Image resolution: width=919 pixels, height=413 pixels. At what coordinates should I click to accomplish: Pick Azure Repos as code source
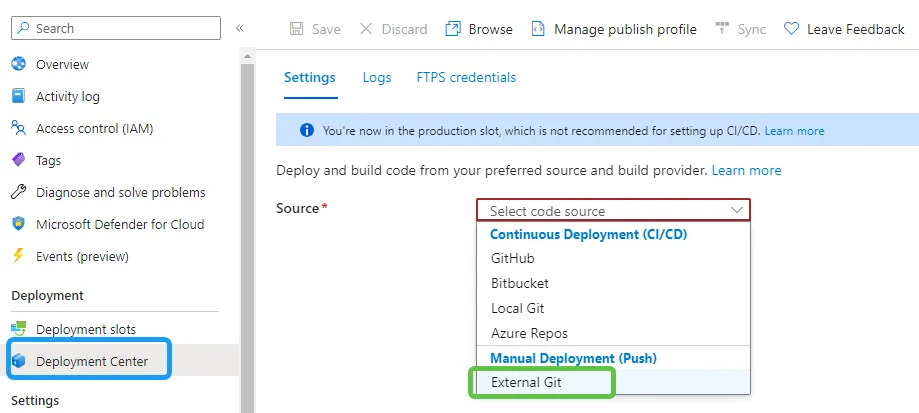pyautogui.click(x=529, y=333)
